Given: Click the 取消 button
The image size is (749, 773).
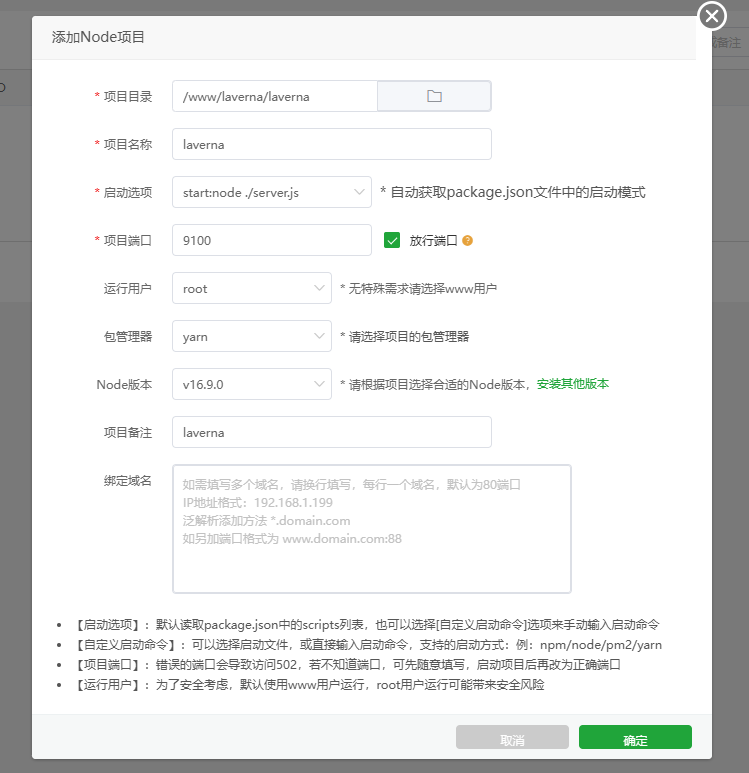Looking at the screenshot, I should tap(512, 737).
